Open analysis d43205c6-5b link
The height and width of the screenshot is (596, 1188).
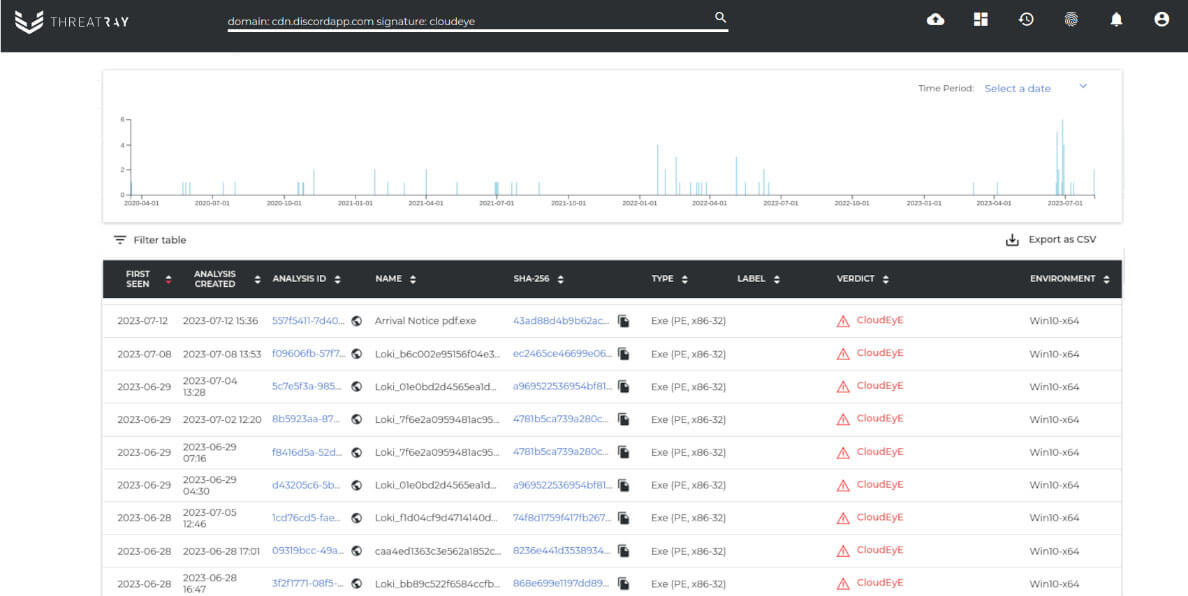(x=307, y=485)
